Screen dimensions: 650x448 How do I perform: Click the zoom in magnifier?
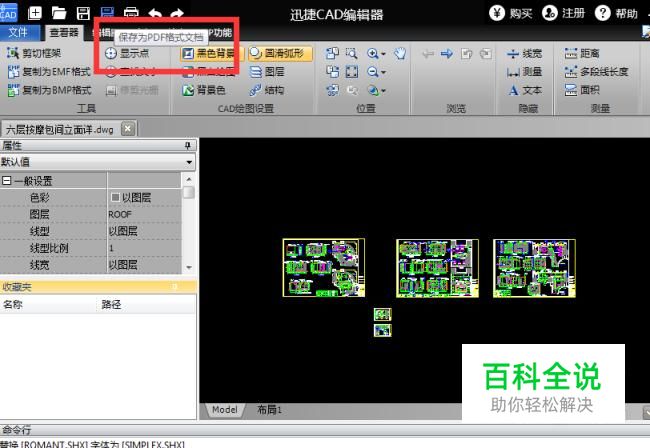pos(372,53)
